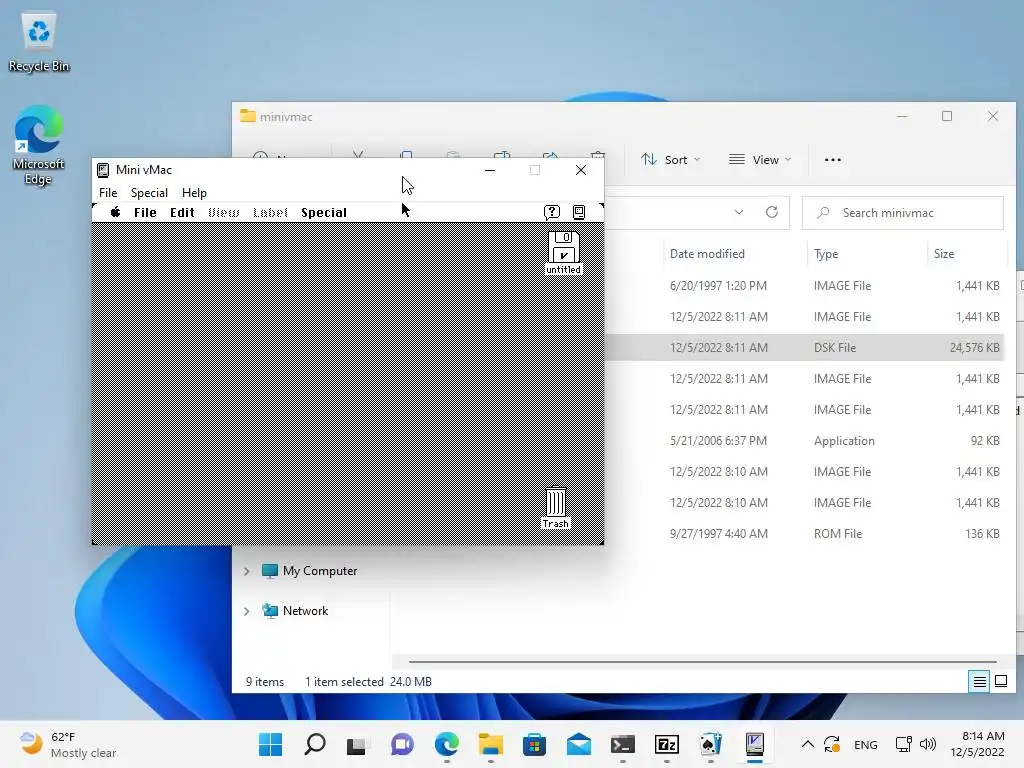Select the file dated 5/21/2006 6:37 PM
This screenshot has height=768, width=1024.
click(x=804, y=441)
